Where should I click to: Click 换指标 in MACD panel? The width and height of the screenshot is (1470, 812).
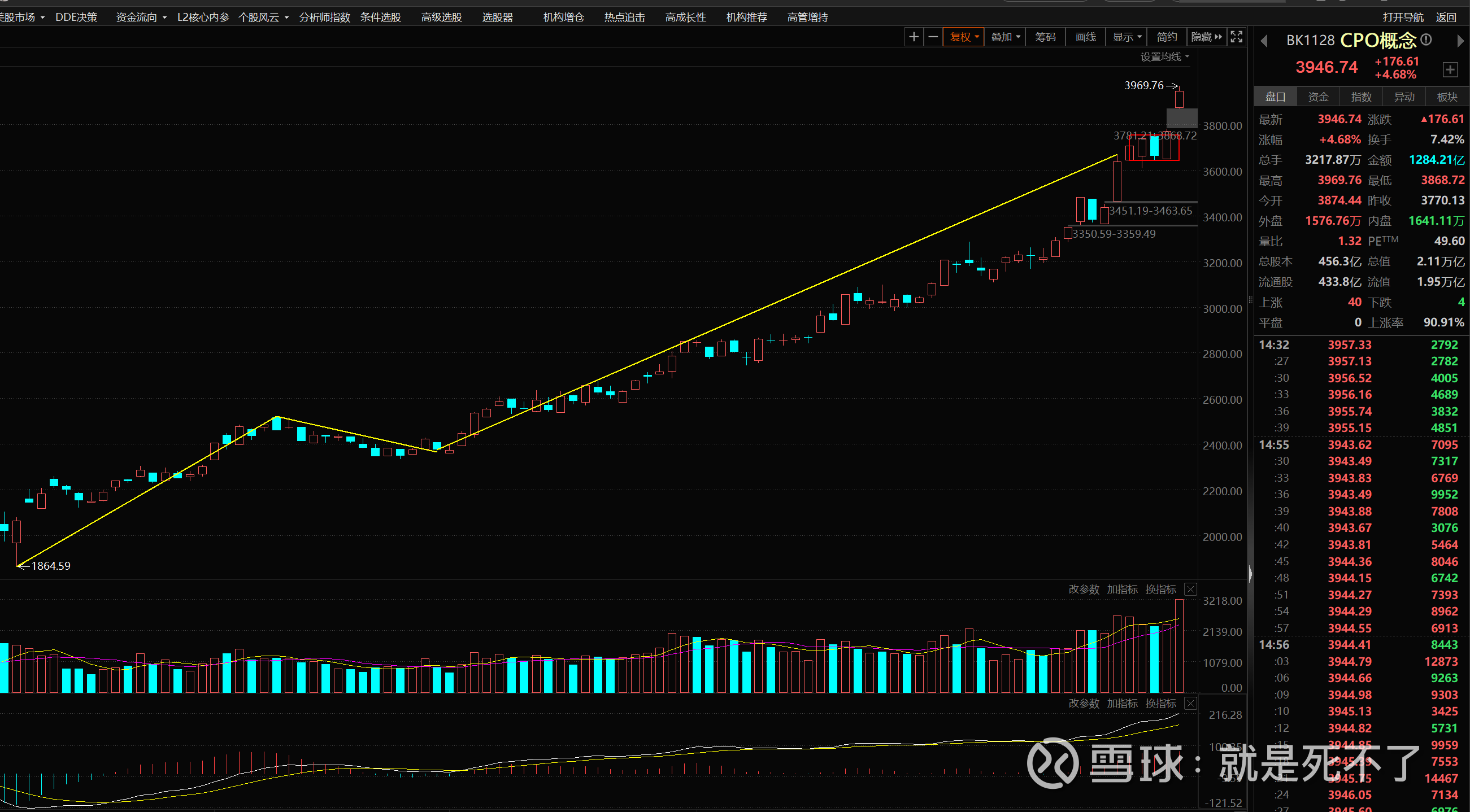pyautogui.click(x=1161, y=703)
